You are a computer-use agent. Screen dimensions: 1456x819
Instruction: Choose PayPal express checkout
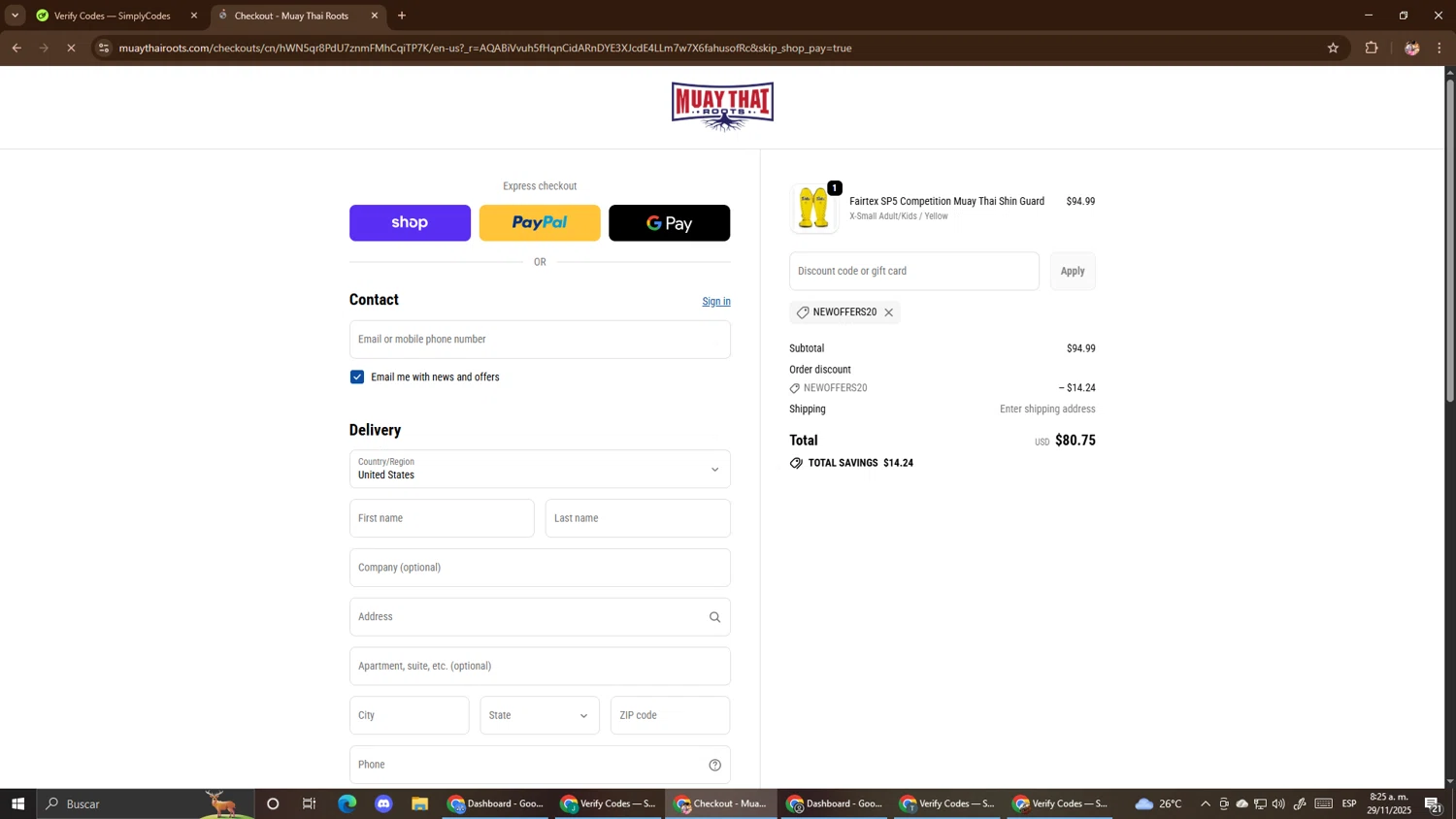[540, 223]
